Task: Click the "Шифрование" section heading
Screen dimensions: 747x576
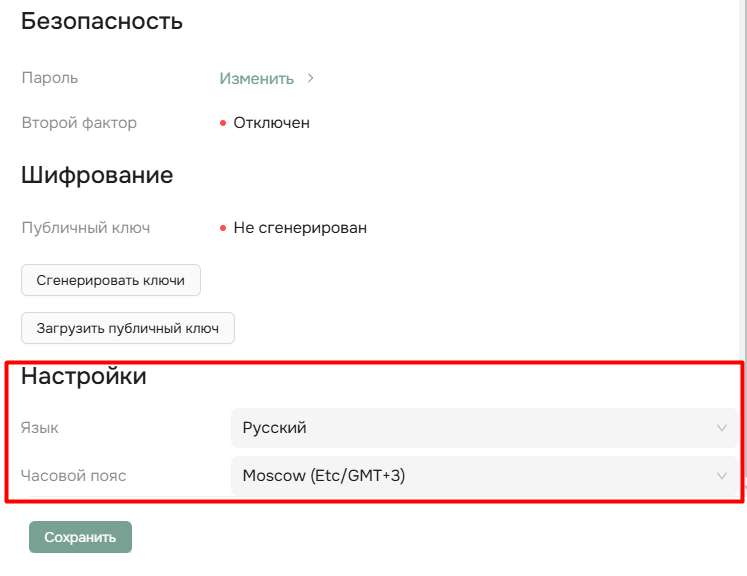Action: tap(97, 175)
